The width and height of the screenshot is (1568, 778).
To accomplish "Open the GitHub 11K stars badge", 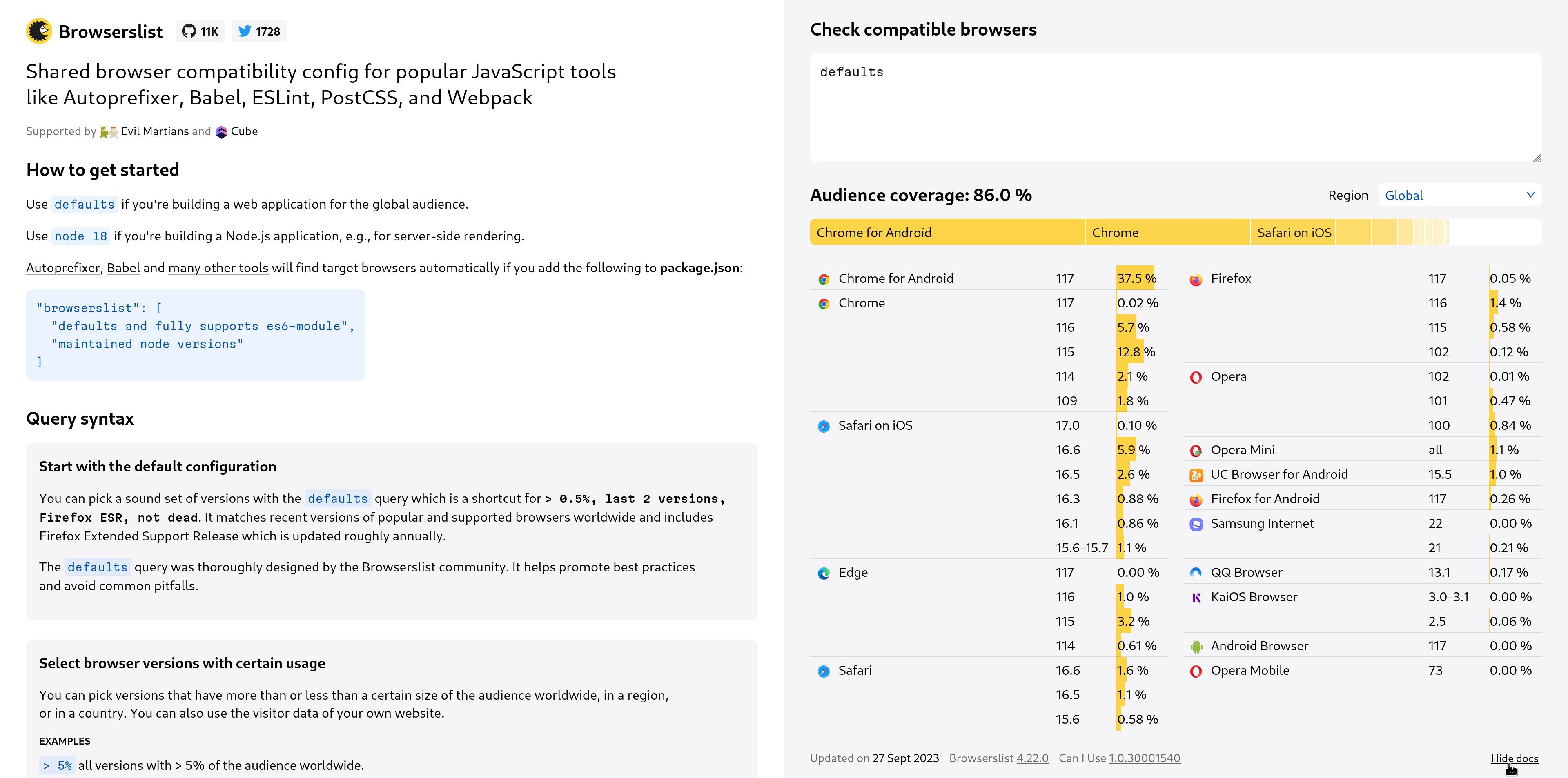I will tap(200, 31).
